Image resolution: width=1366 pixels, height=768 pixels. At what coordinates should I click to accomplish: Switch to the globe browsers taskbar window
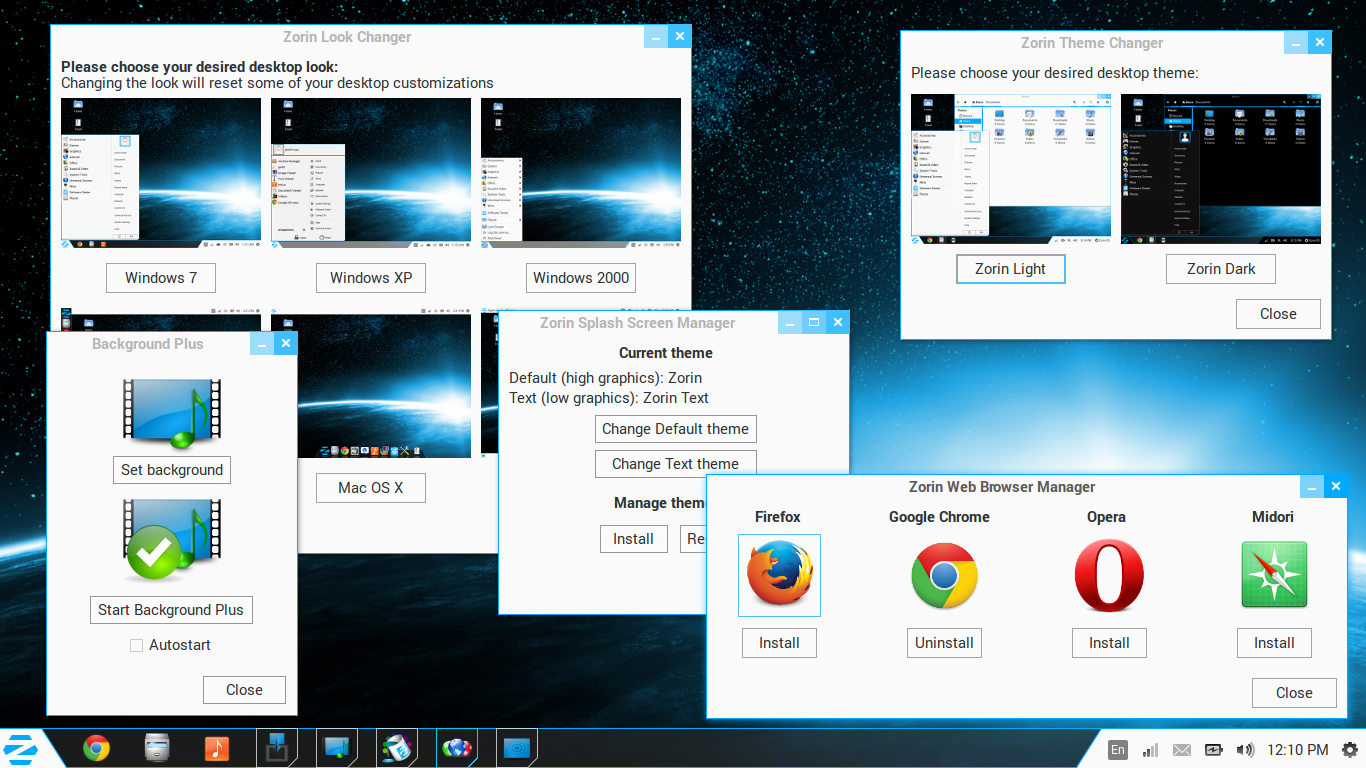(x=457, y=748)
